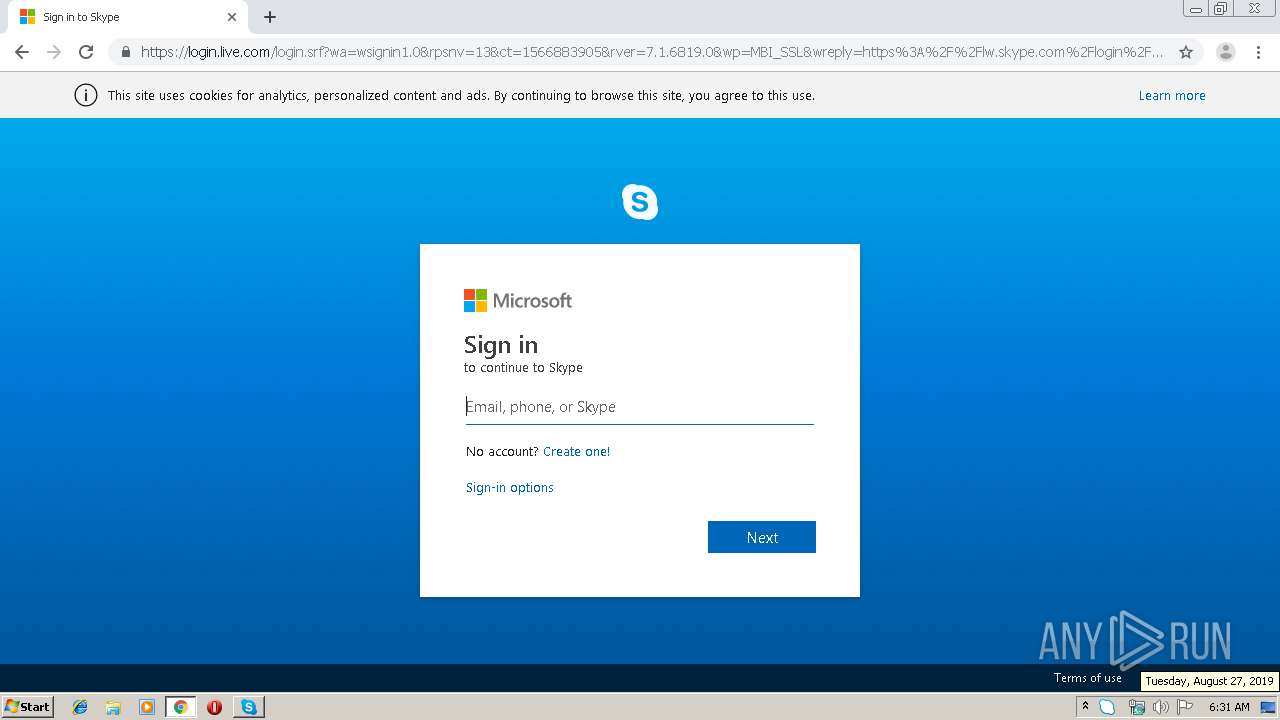Click the network tray icon

1136,707
